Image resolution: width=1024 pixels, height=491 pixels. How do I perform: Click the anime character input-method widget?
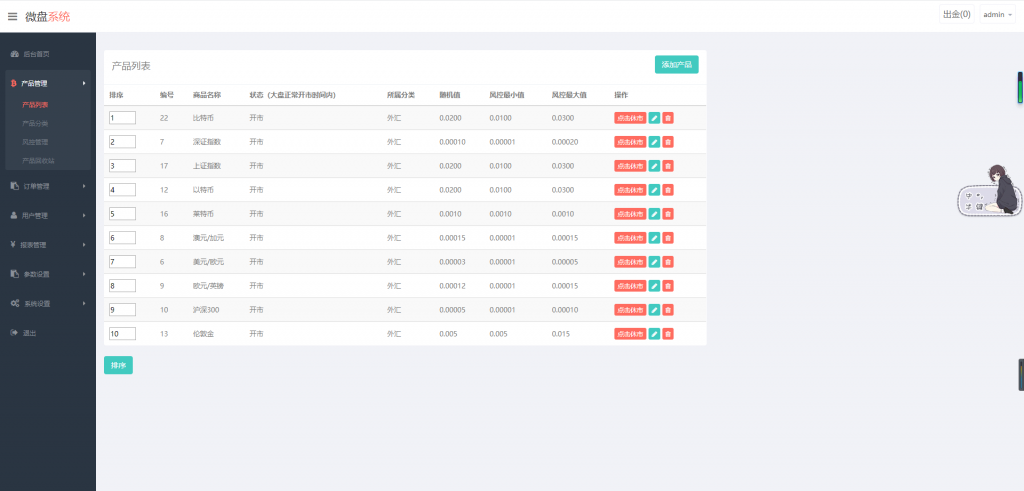point(991,191)
